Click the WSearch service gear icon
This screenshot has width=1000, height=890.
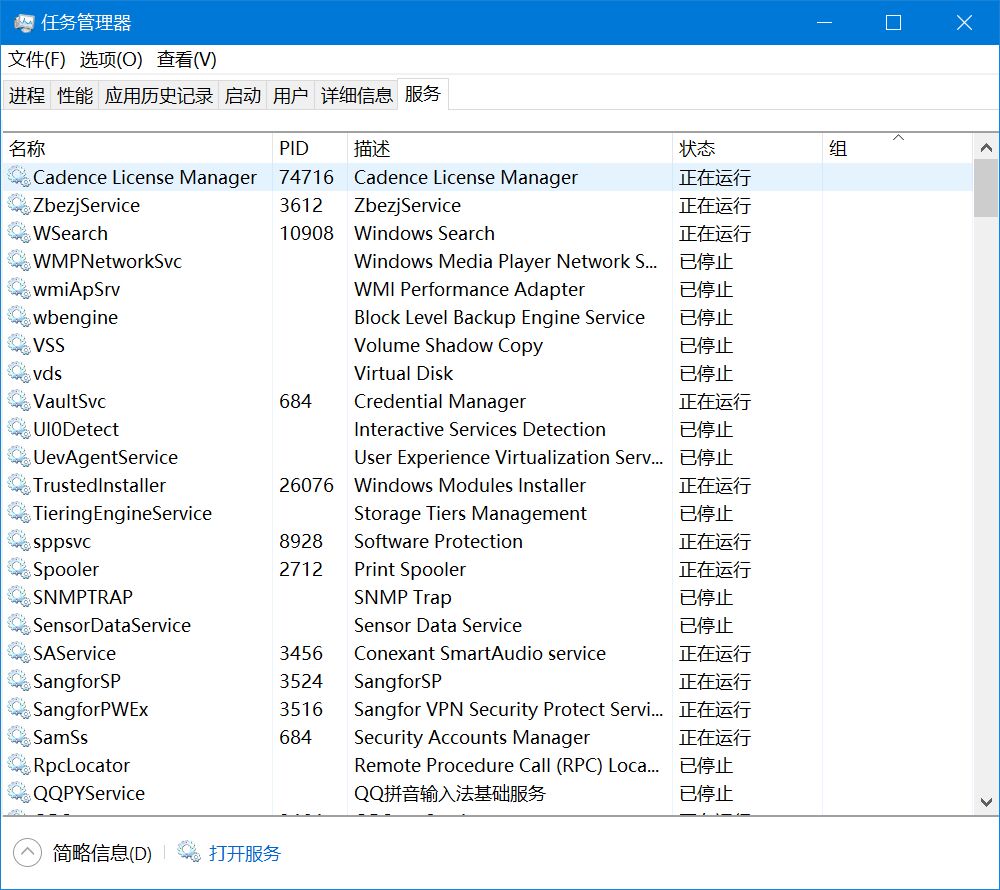point(18,233)
